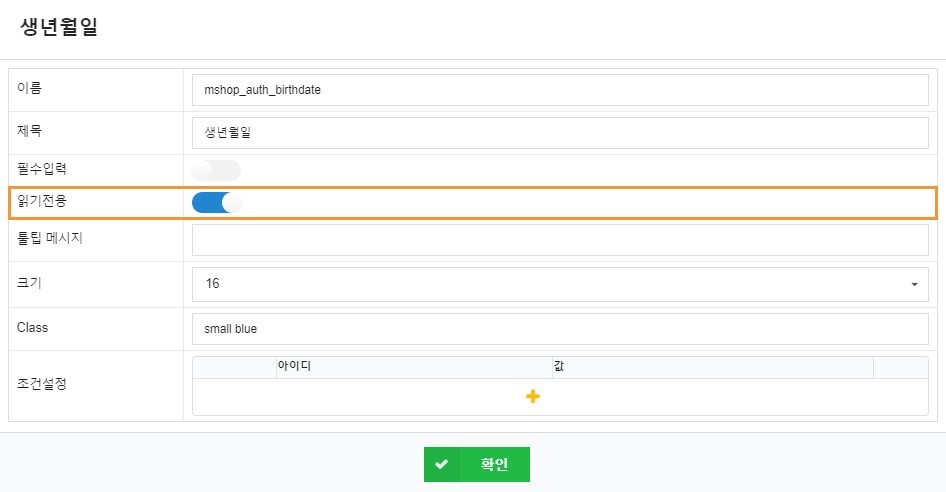The width and height of the screenshot is (946, 492).
Task: Click the 필수입력 row label
Action: [43, 170]
